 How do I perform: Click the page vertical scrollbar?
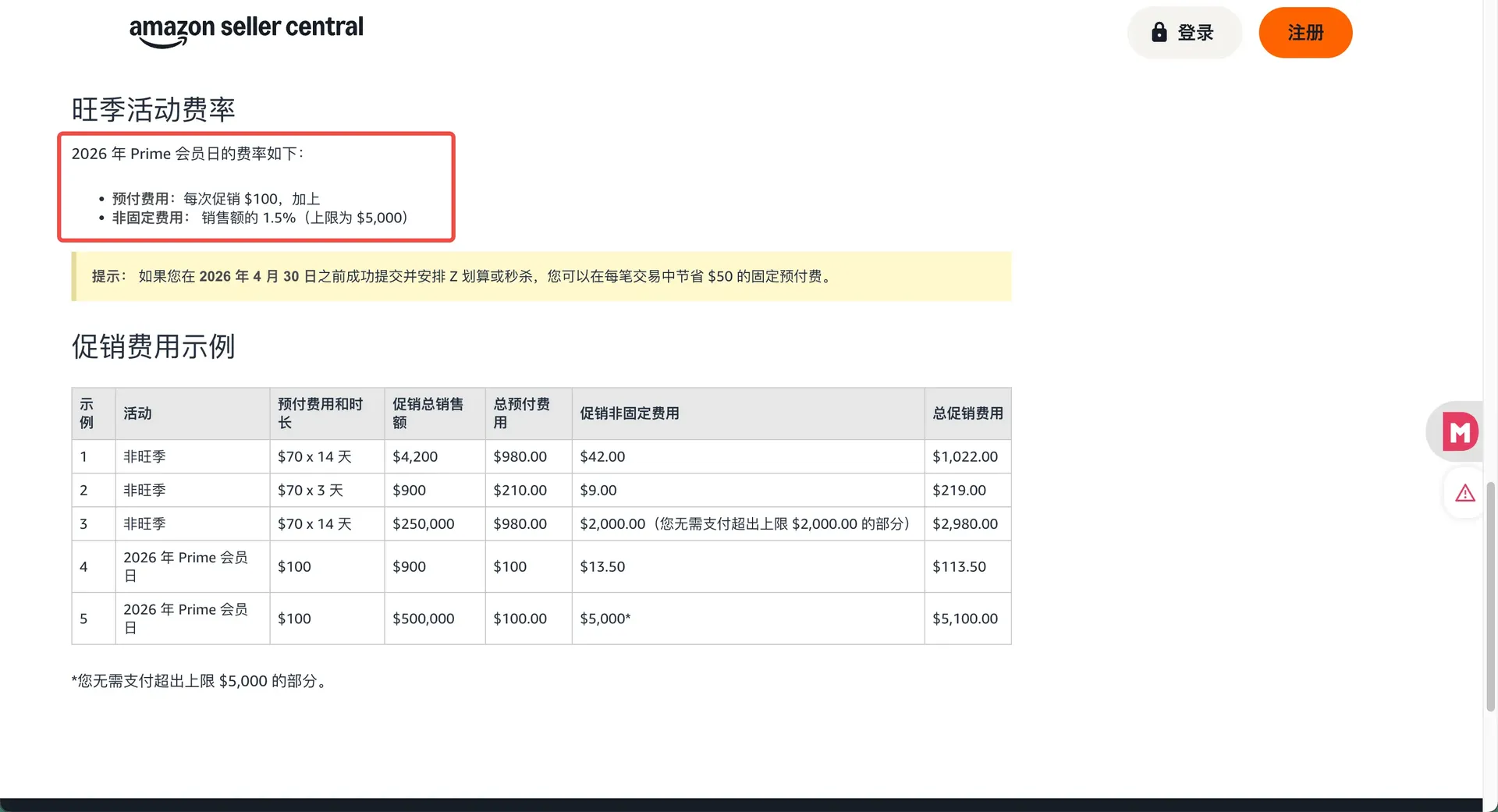1490,597
